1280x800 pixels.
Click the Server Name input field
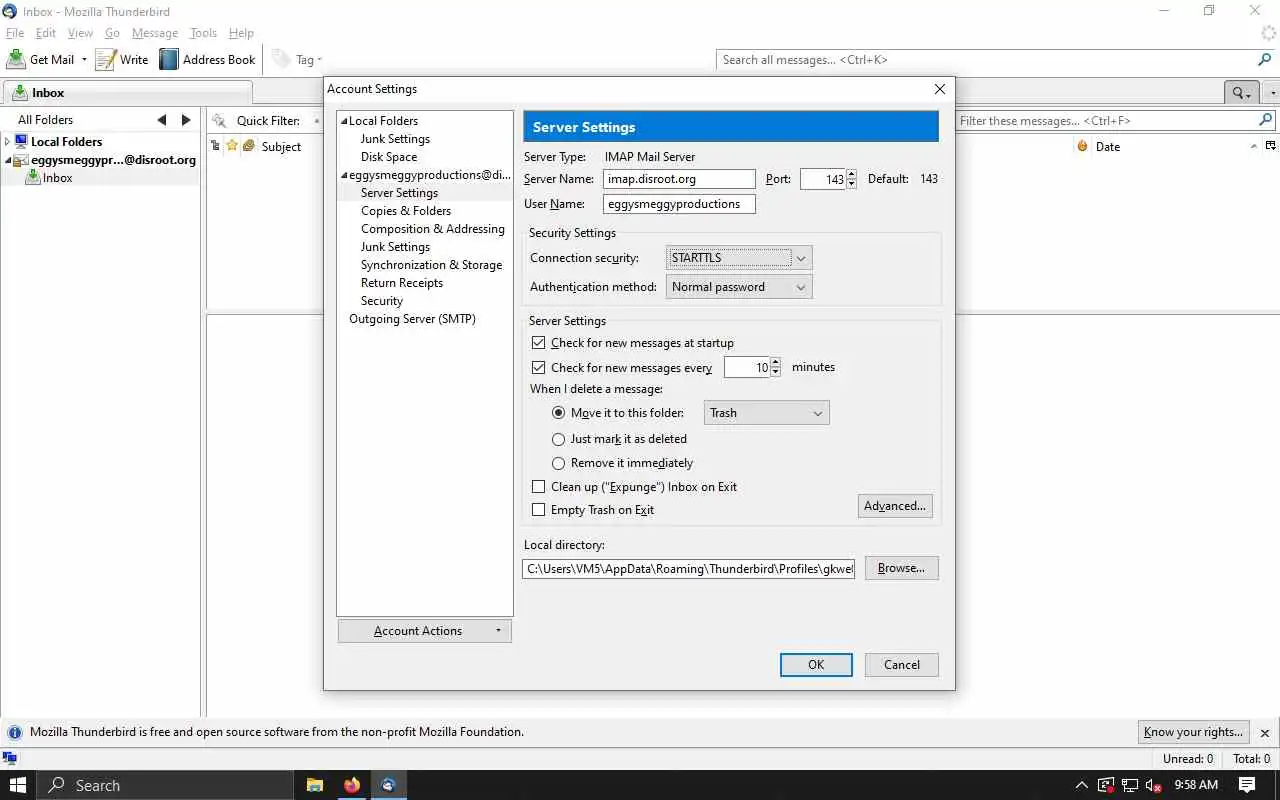pyautogui.click(x=679, y=179)
